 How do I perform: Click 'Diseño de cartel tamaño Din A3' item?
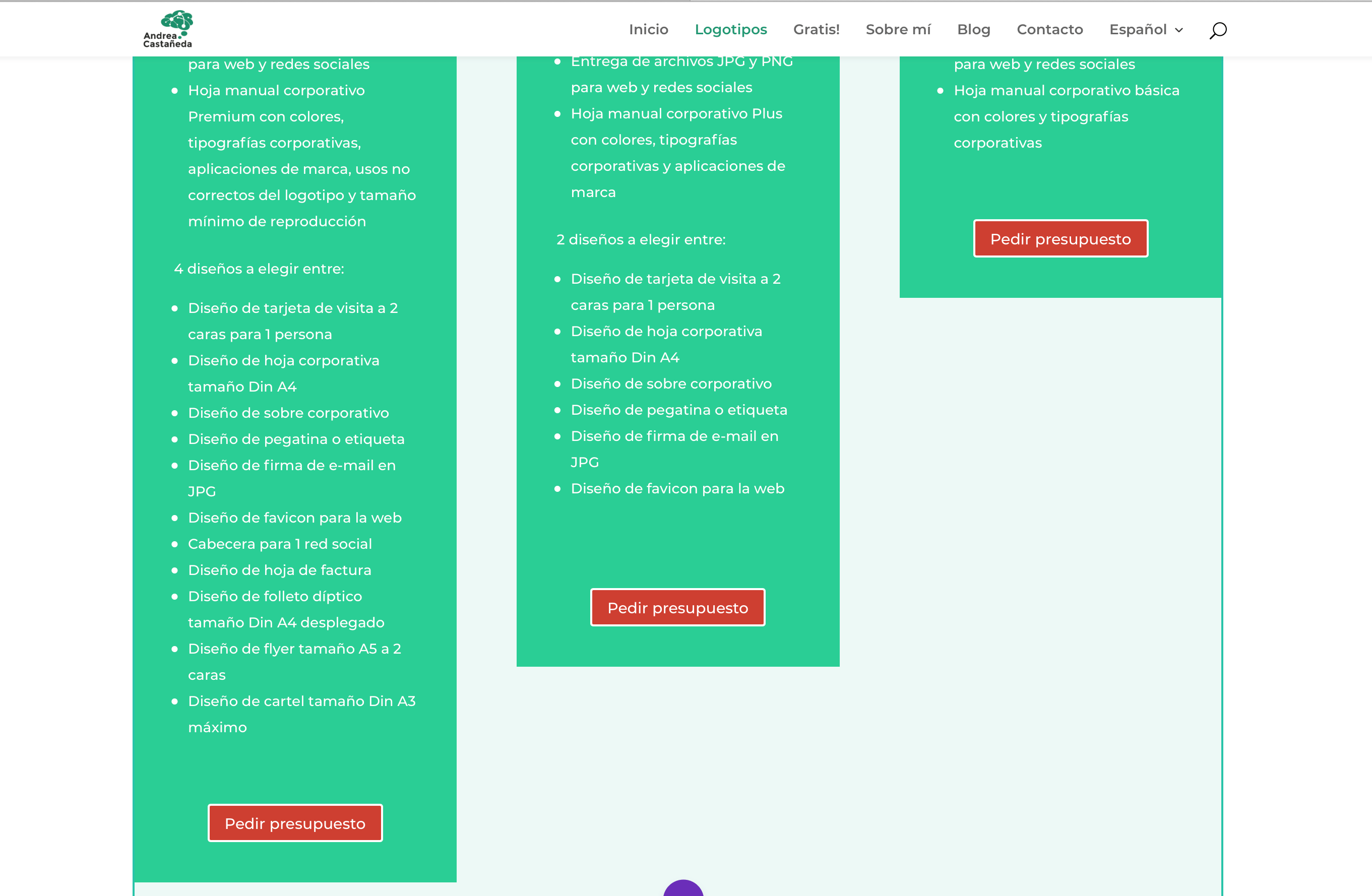tap(301, 714)
